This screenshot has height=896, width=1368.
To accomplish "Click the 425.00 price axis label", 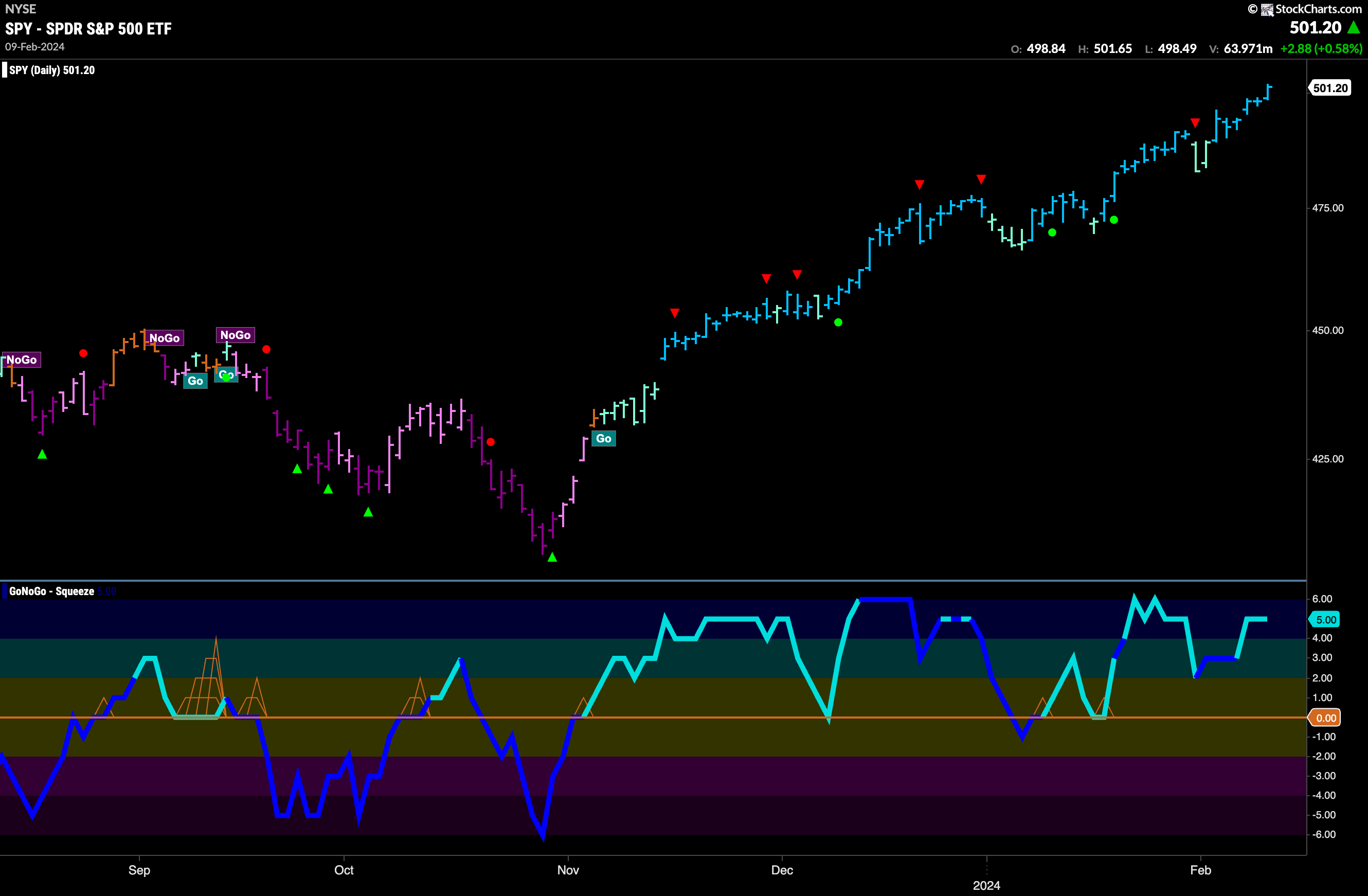I will (x=1328, y=459).
